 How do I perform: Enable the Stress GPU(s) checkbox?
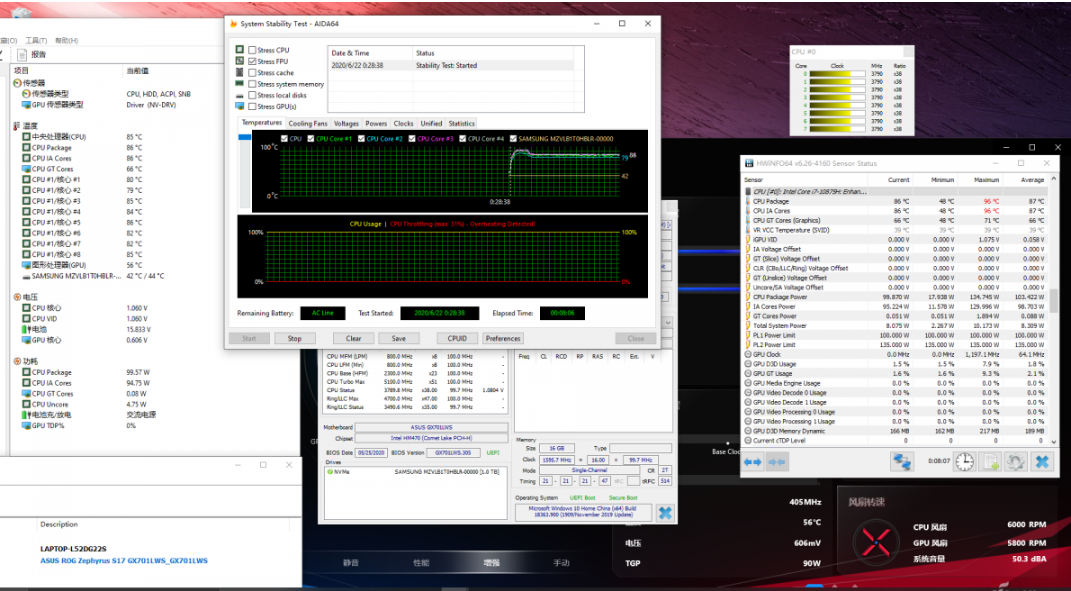click(x=252, y=106)
